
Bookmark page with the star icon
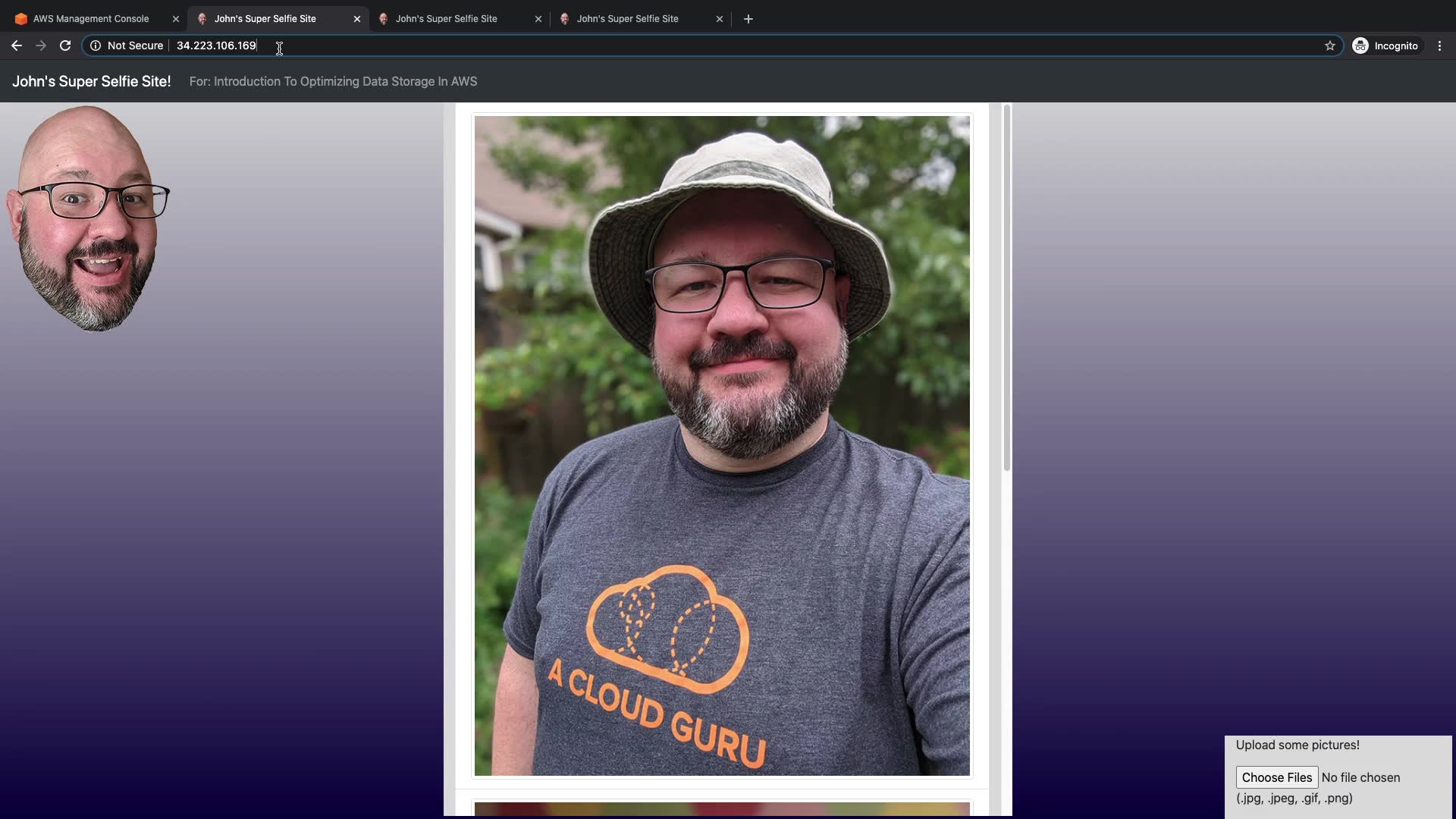pos(1329,45)
